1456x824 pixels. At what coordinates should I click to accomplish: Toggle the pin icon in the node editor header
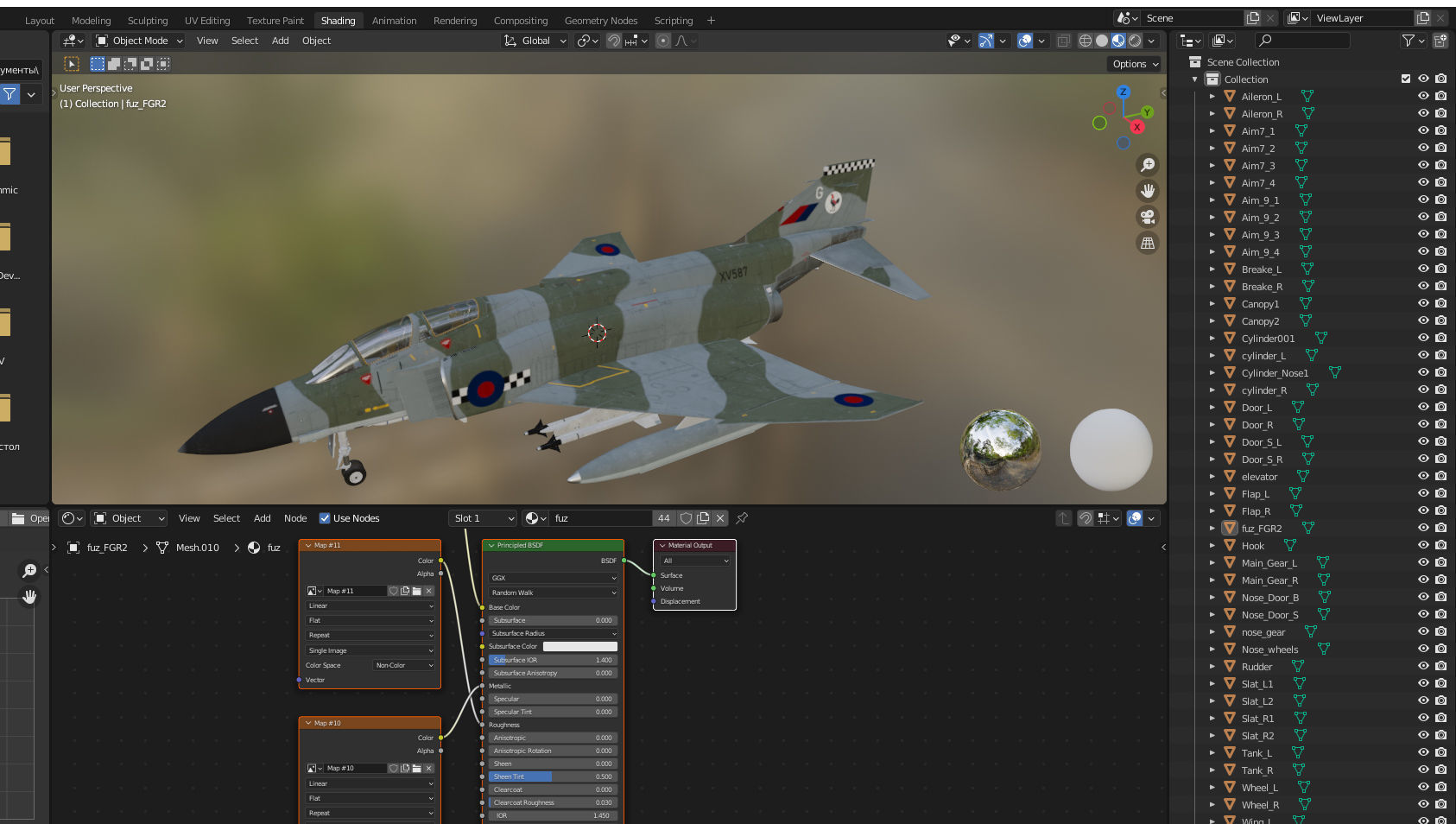click(x=742, y=518)
